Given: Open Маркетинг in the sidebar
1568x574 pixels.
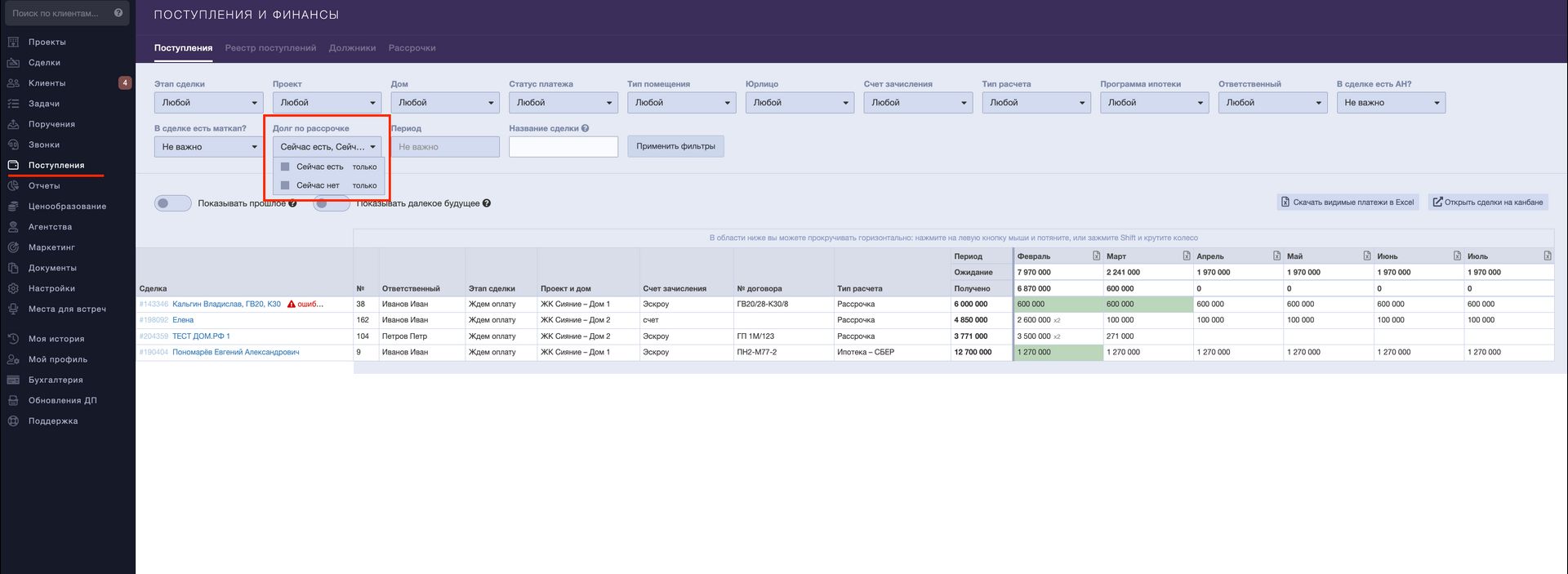Looking at the screenshot, I should coord(51,247).
